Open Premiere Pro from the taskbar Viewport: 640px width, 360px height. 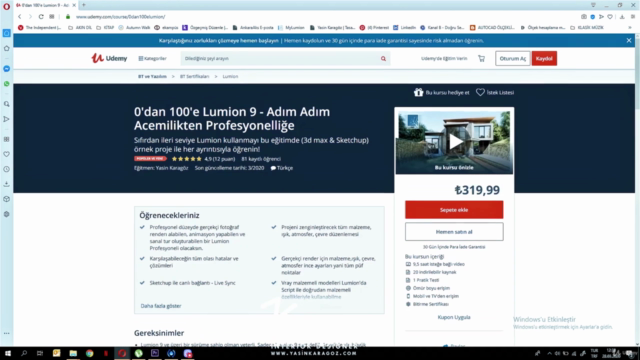pos(155,353)
